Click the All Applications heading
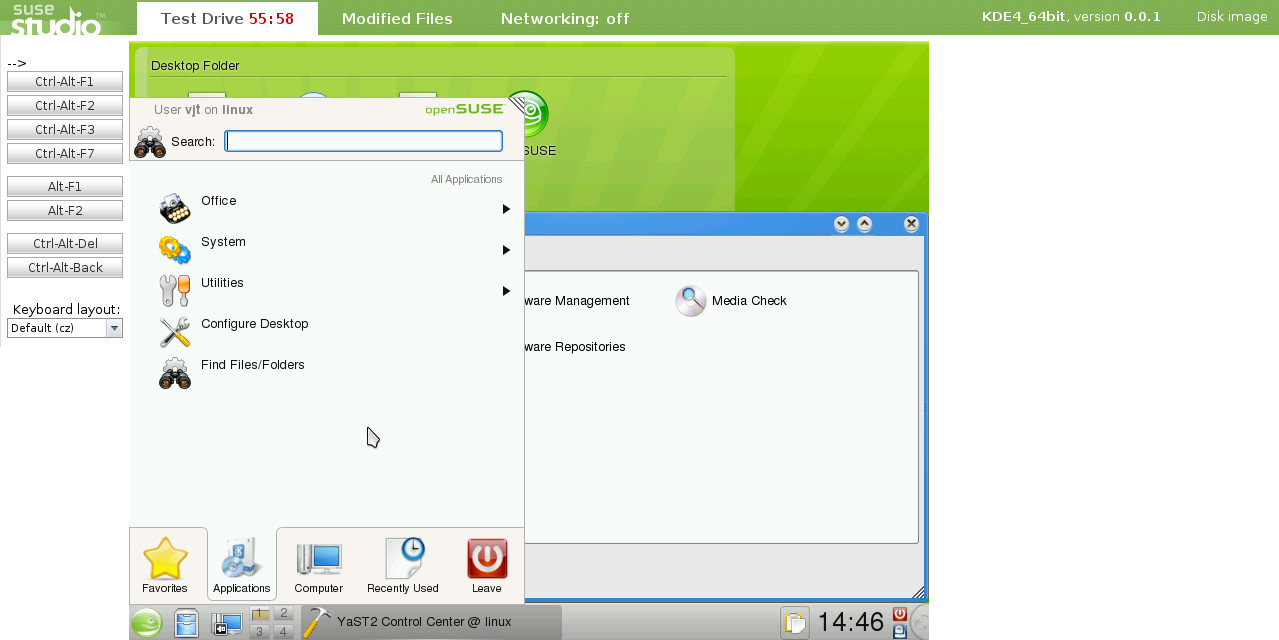 [466, 180]
